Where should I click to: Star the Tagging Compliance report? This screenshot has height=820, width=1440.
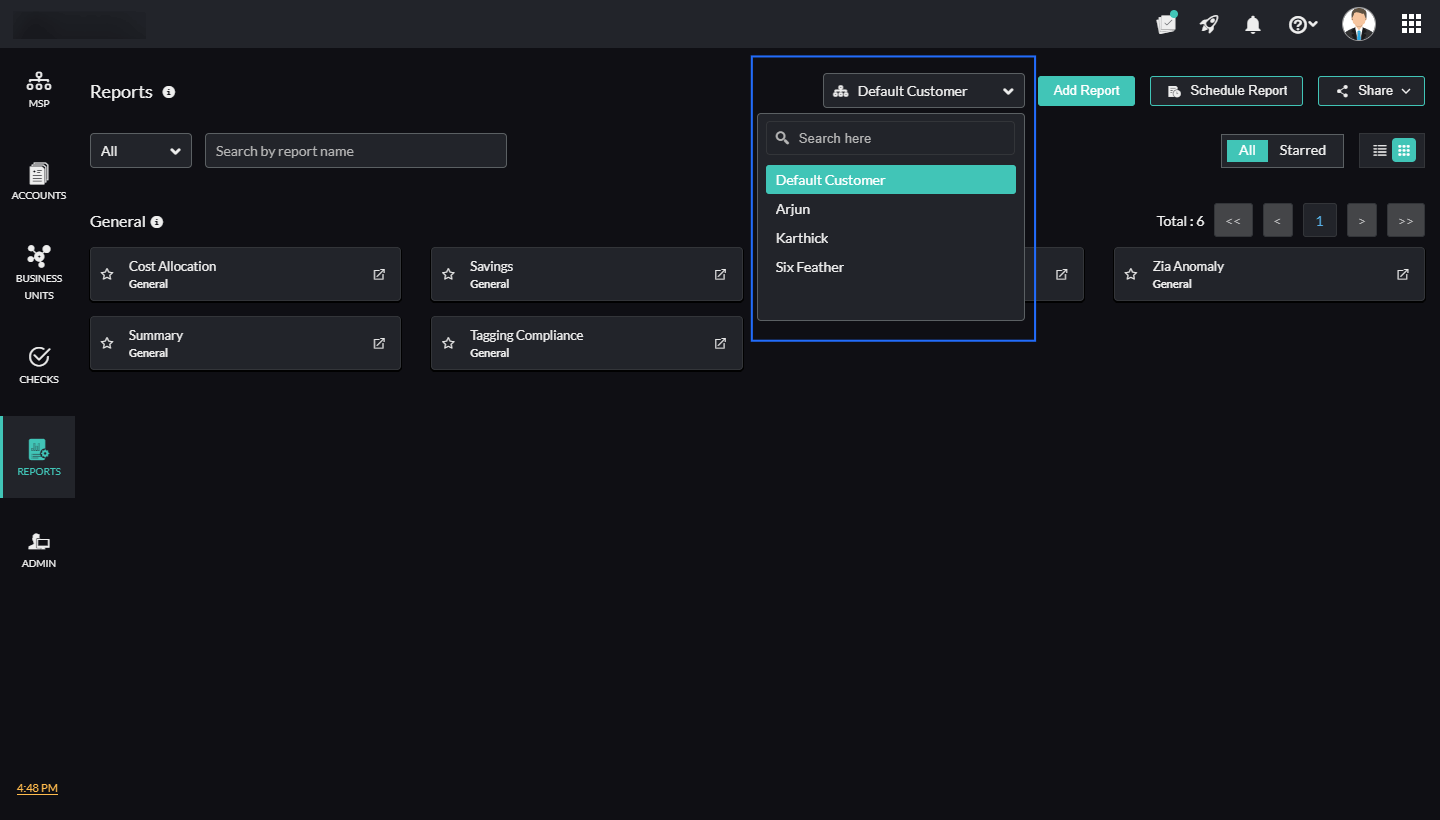pyautogui.click(x=448, y=343)
